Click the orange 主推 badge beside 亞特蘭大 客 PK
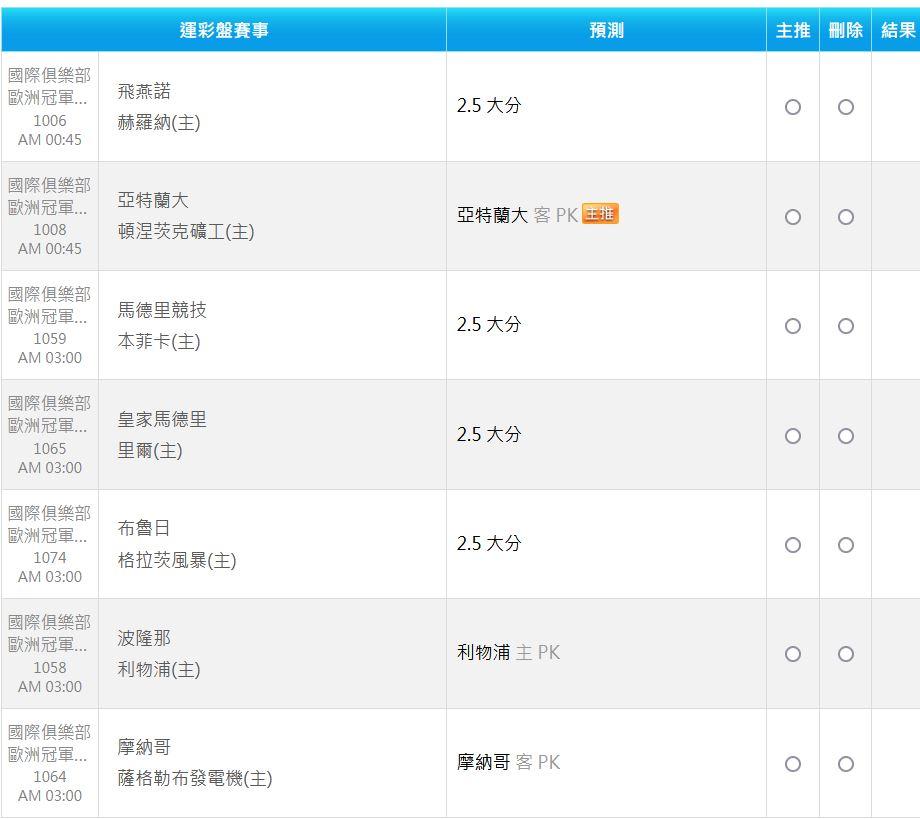The image size is (920, 819). pos(600,214)
